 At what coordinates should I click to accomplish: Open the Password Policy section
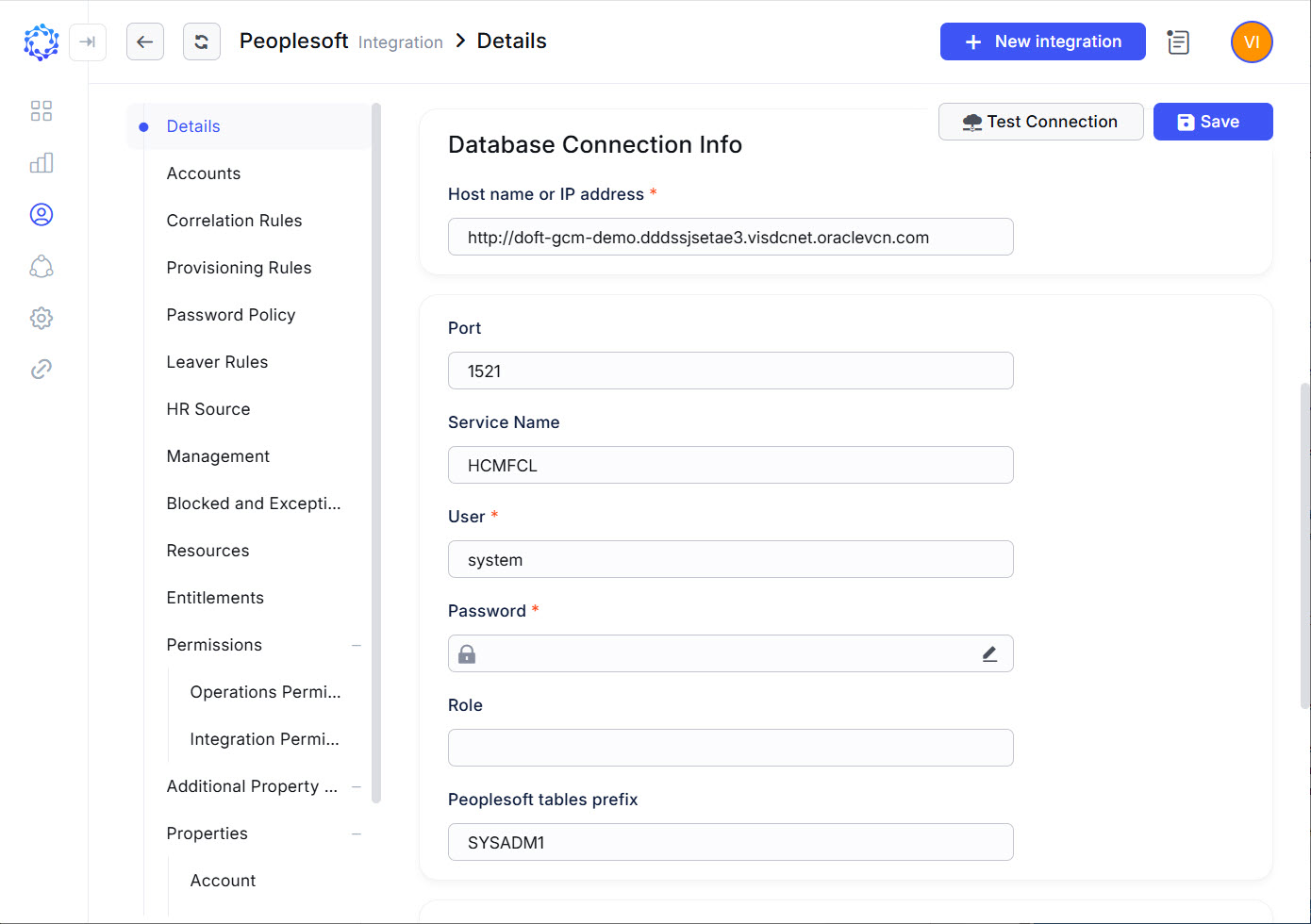(231, 314)
